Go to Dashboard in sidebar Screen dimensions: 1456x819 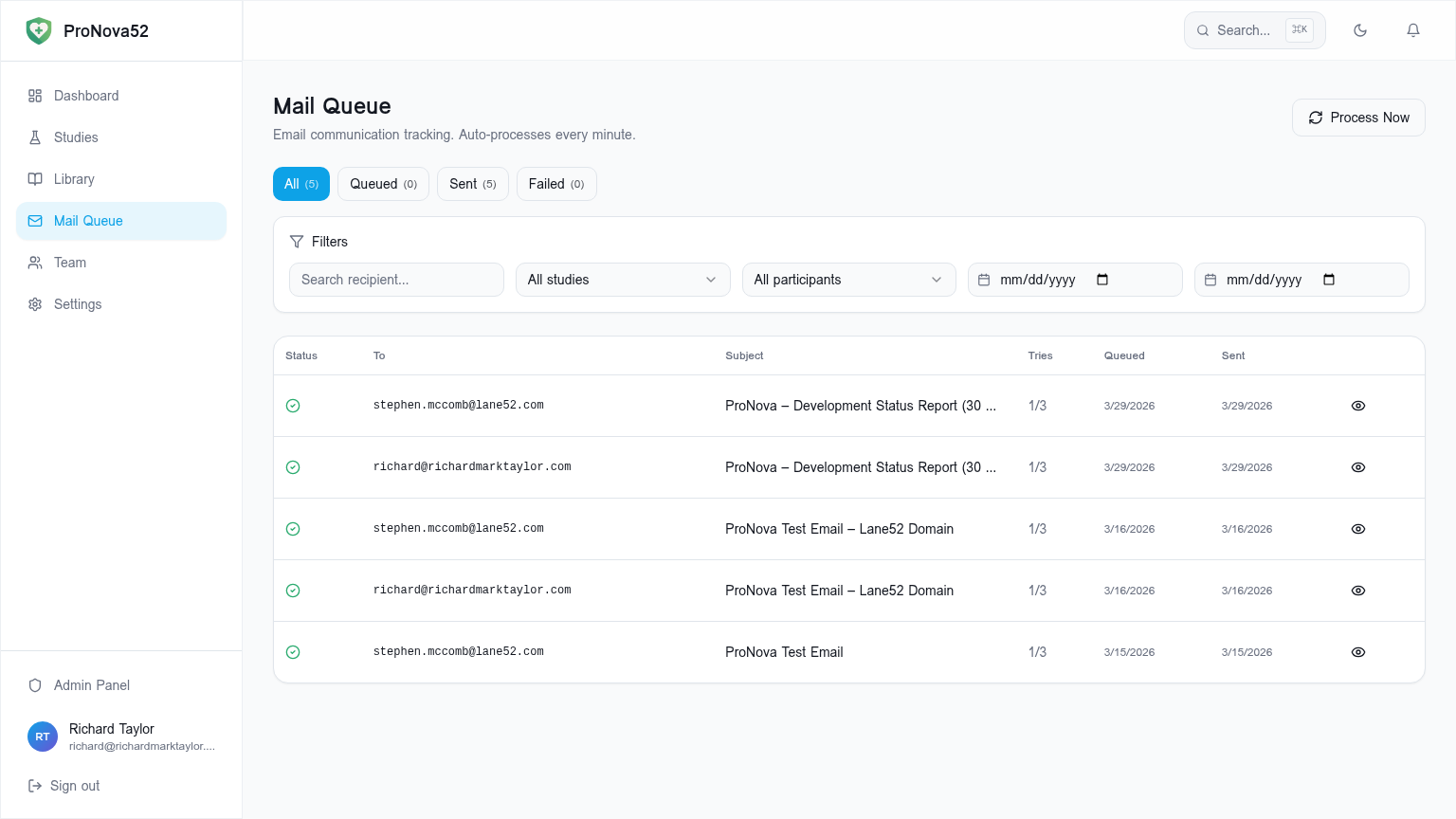coord(121,96)
